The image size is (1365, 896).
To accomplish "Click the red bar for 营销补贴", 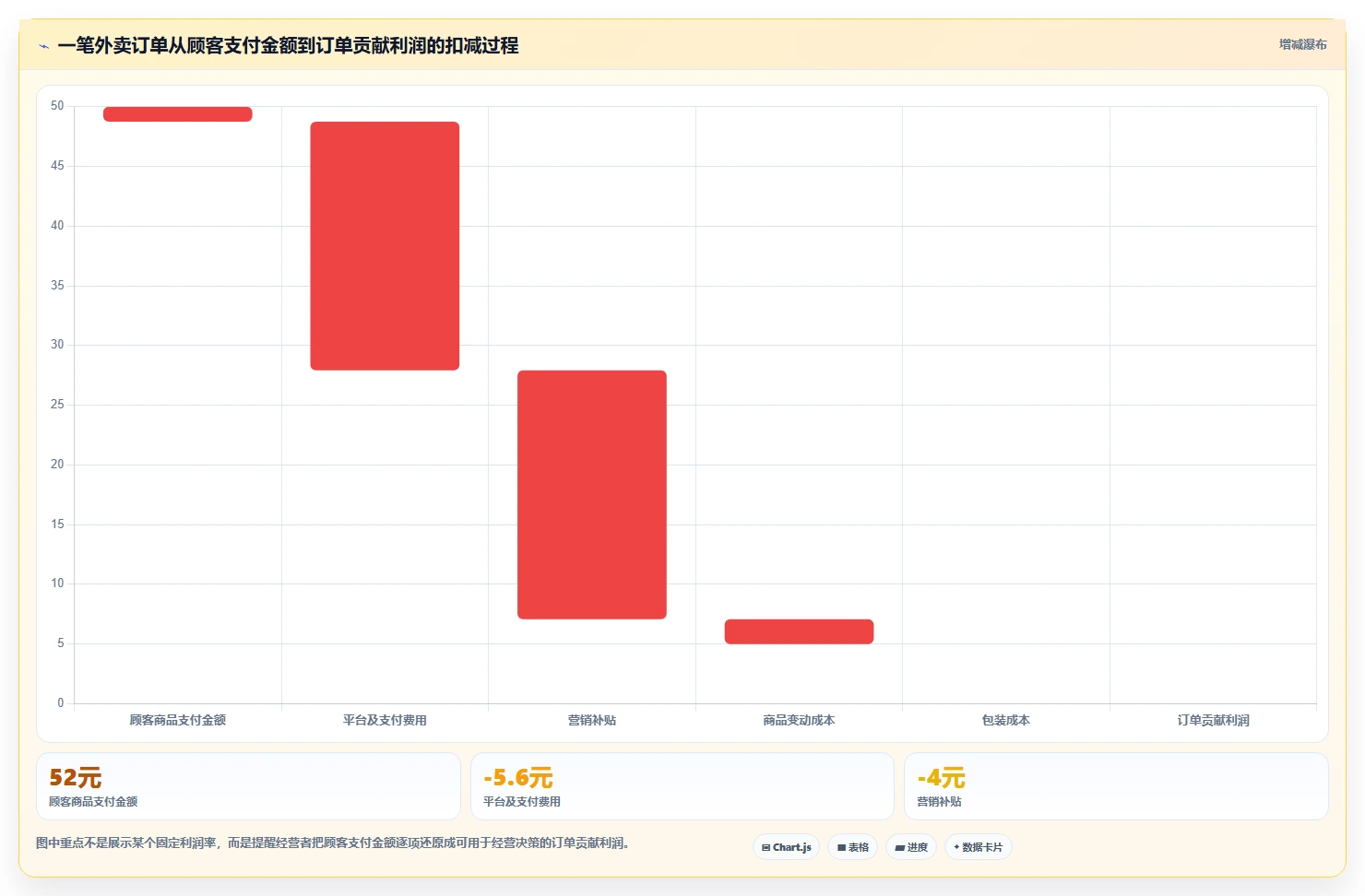I will coord(592,495).
